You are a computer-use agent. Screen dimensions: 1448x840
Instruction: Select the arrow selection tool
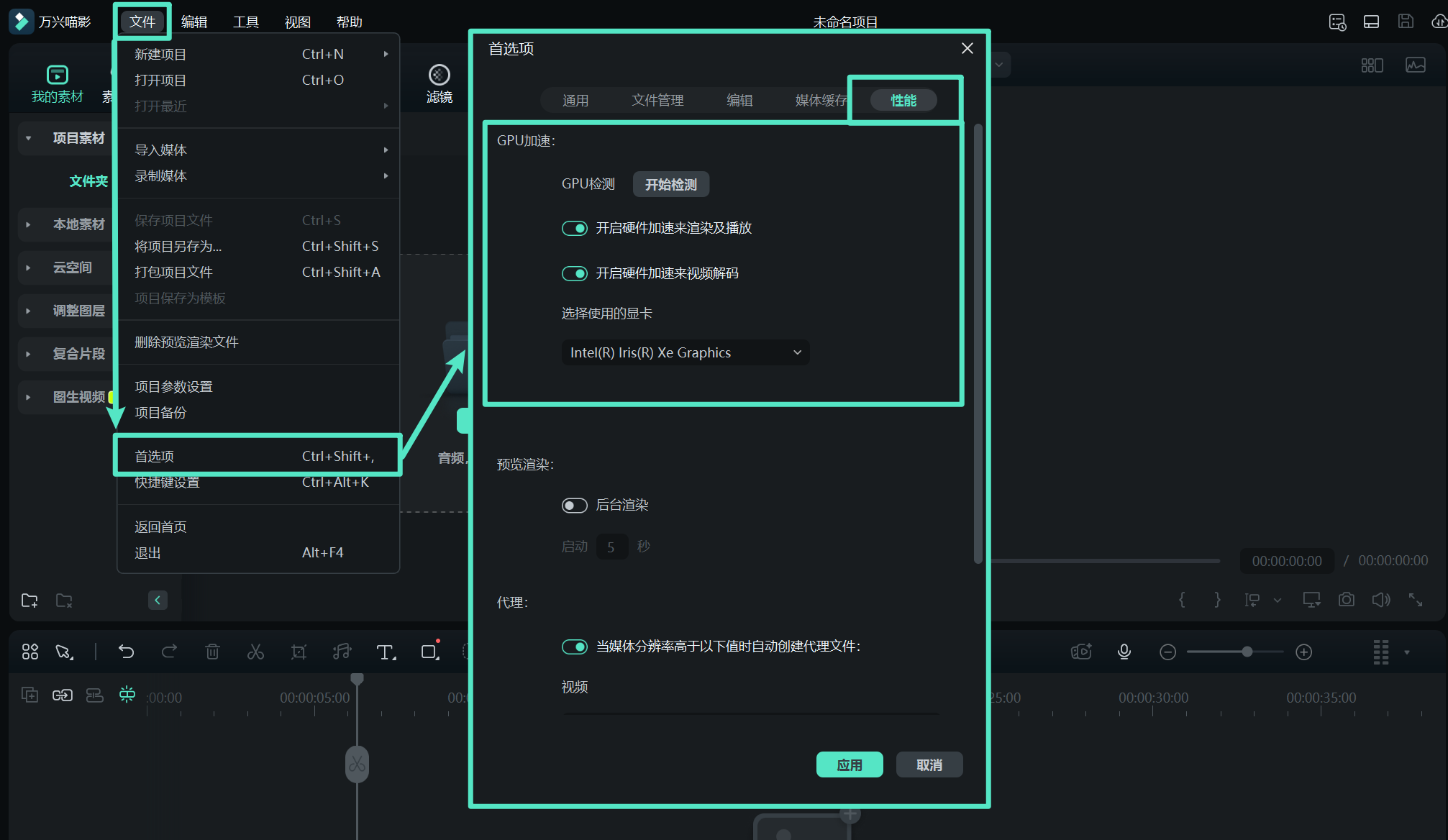(64, 652)
